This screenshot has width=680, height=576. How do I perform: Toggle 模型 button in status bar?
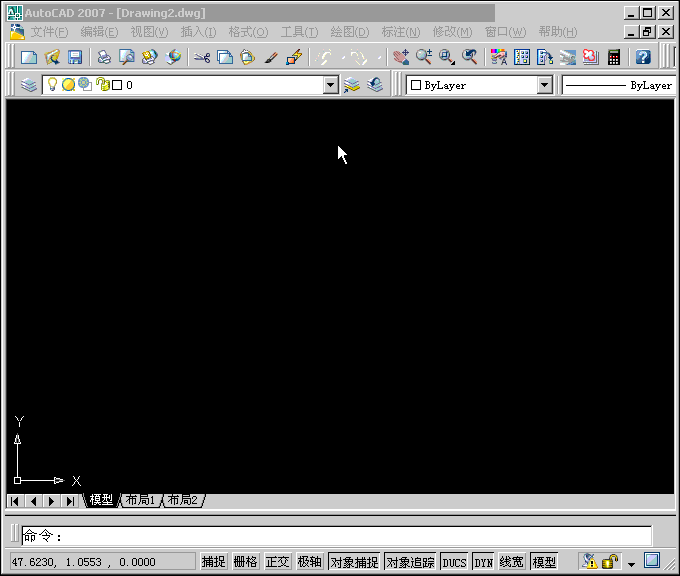point(544,562)
